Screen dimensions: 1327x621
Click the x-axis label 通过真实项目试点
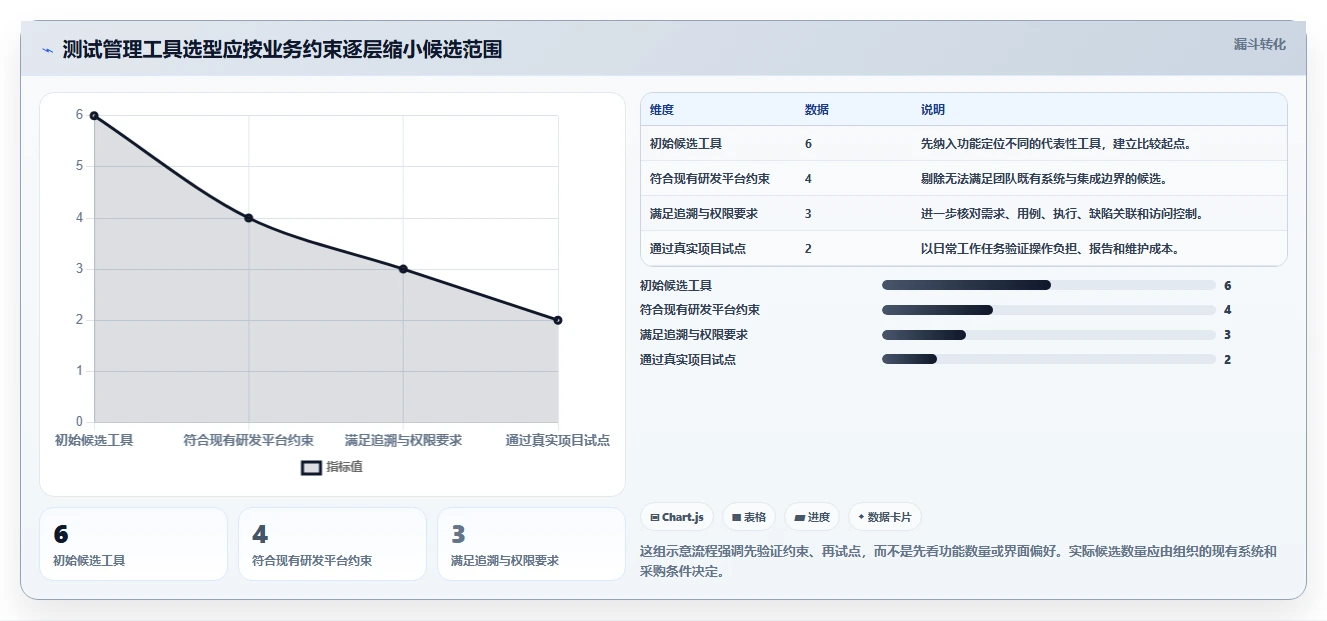pos(558,440)
